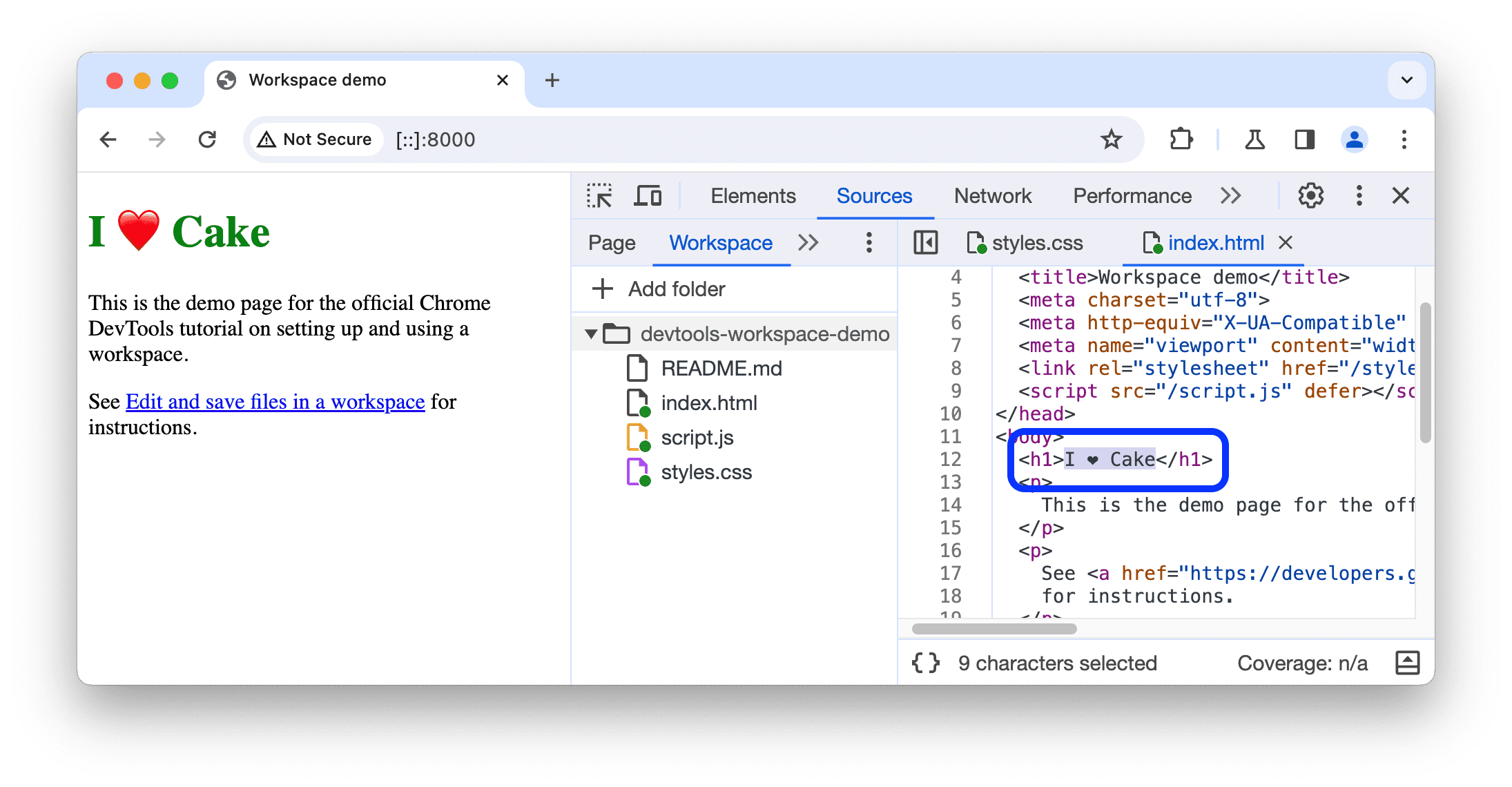Switch to the Sources tab

[x=876, y=196]
